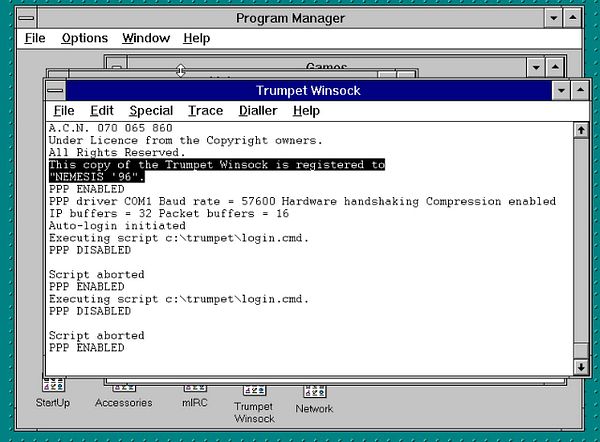The width and height of the screenshot is (600, 442).
Task: Open Trace menu in Trumpet Winsock
Action: [205, 111]
